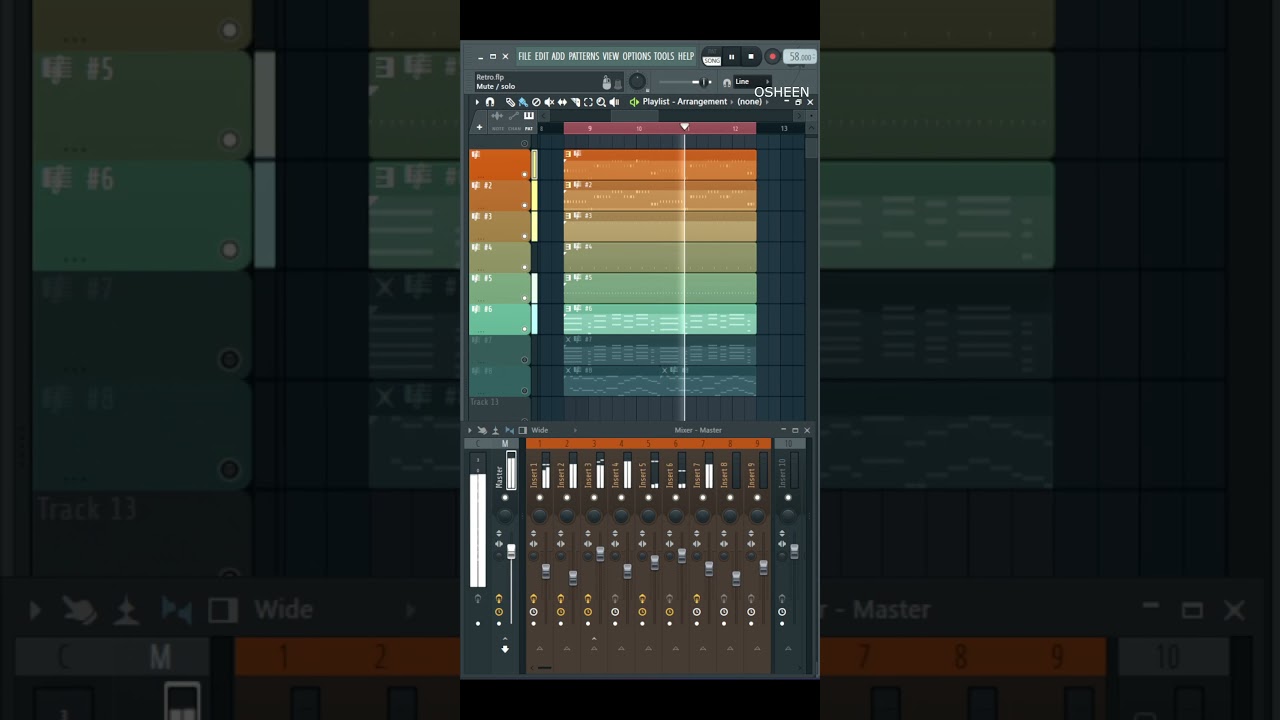This screenshot has height=720, width=1280.
Task: Mute playlist track #4 via its dot
Action: [x=524, y=267]
